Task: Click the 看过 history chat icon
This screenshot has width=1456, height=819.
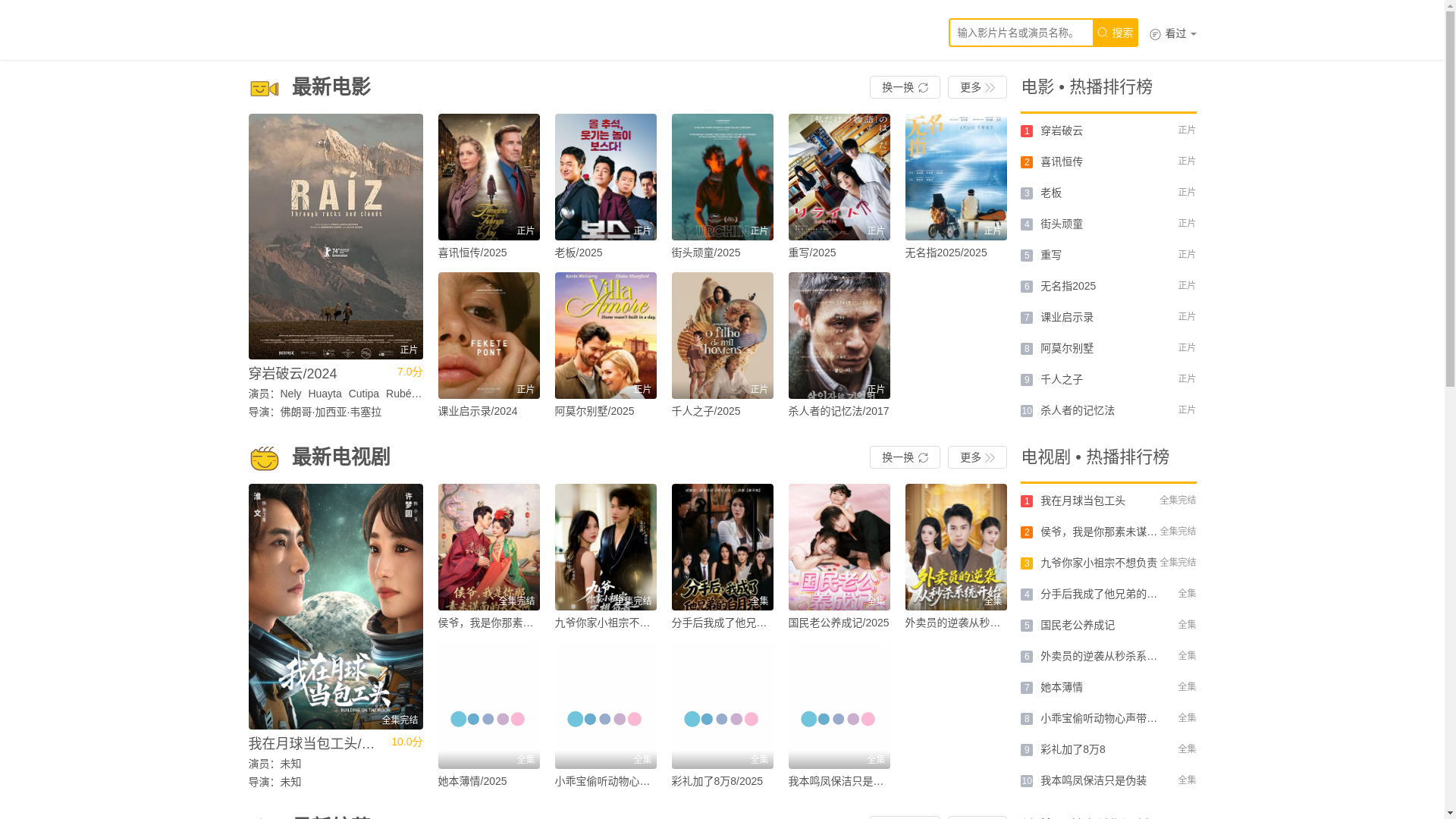Action: pyautogui.click(x=1155, y=34)
